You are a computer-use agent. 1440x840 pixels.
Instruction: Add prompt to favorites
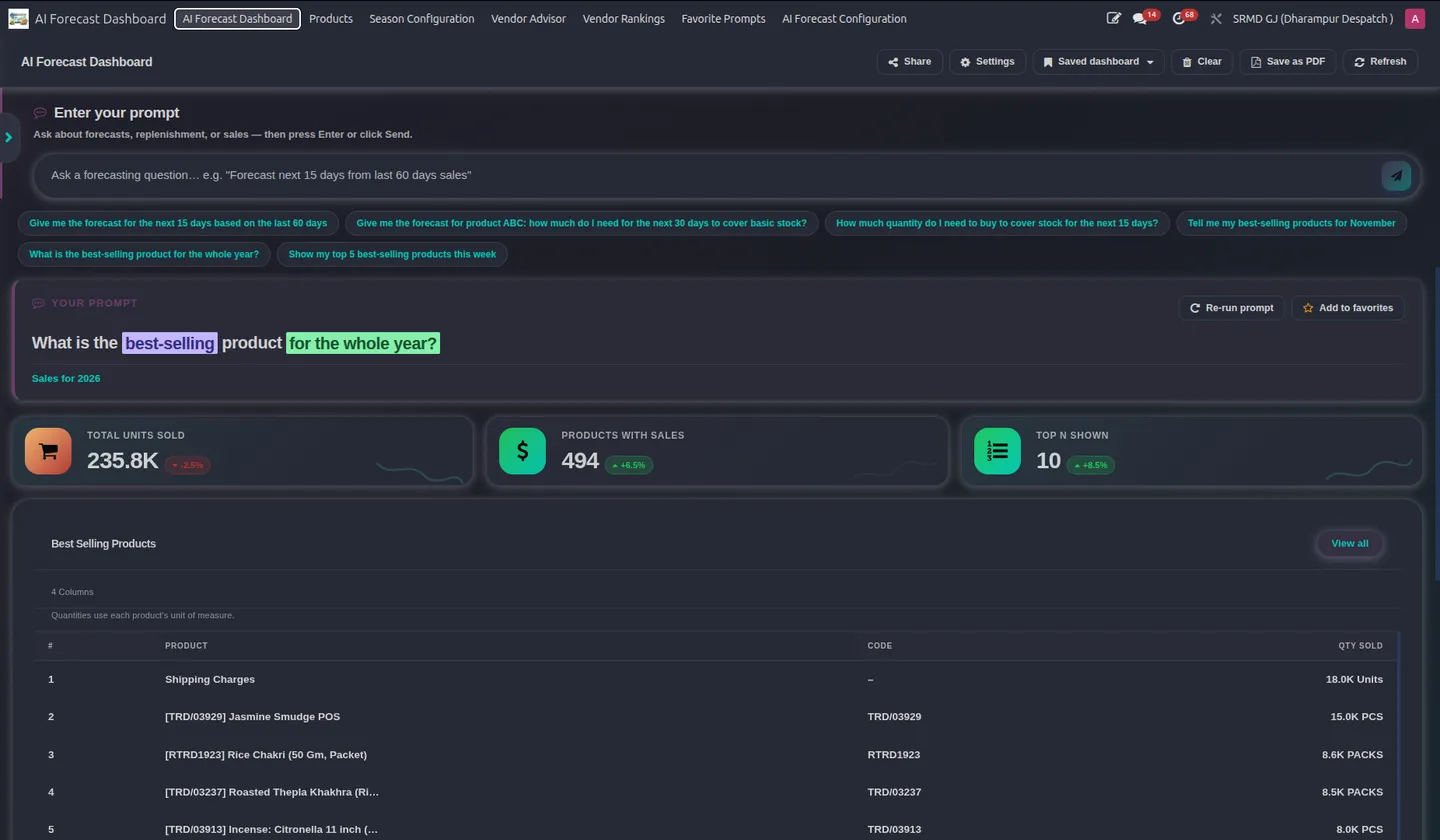click(1348, 308)
